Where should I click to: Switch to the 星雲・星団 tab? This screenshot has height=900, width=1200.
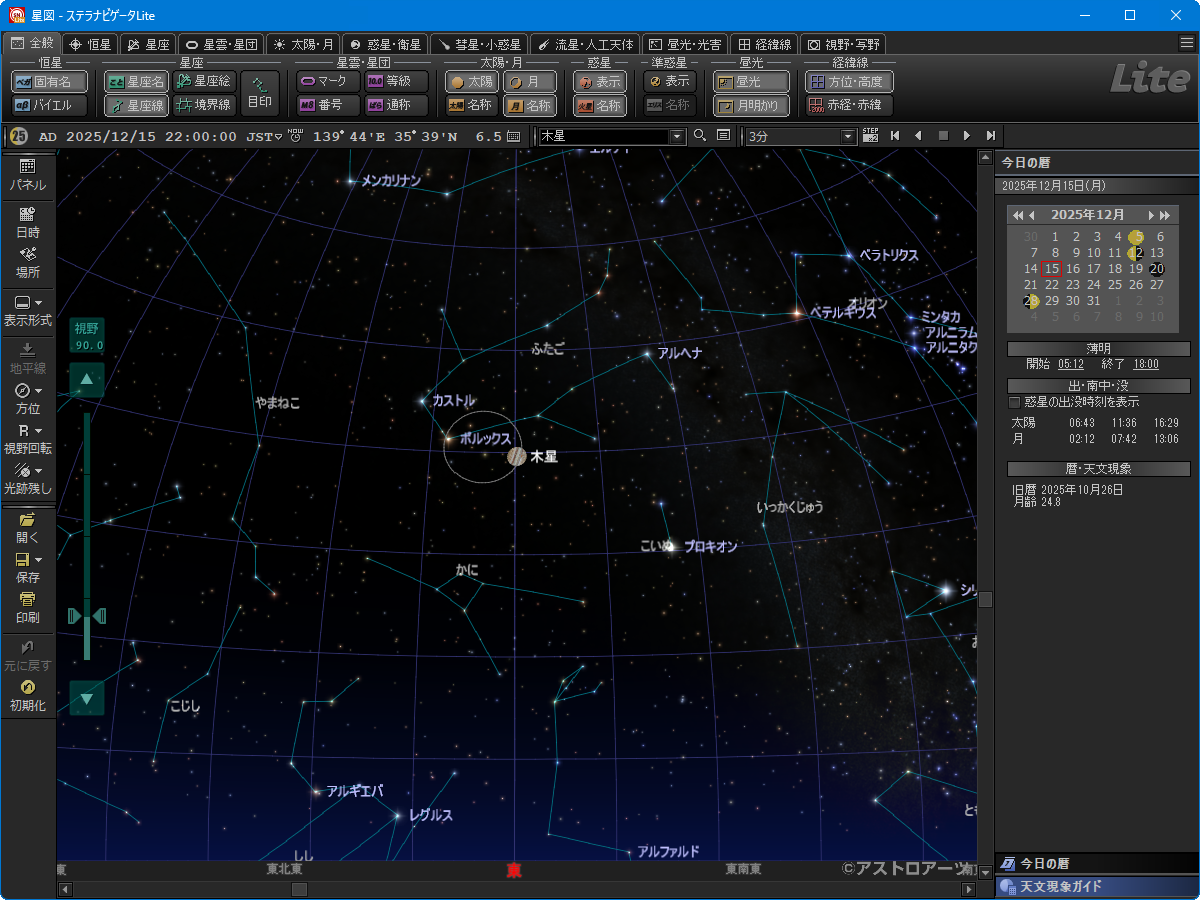tap(222, 44)
